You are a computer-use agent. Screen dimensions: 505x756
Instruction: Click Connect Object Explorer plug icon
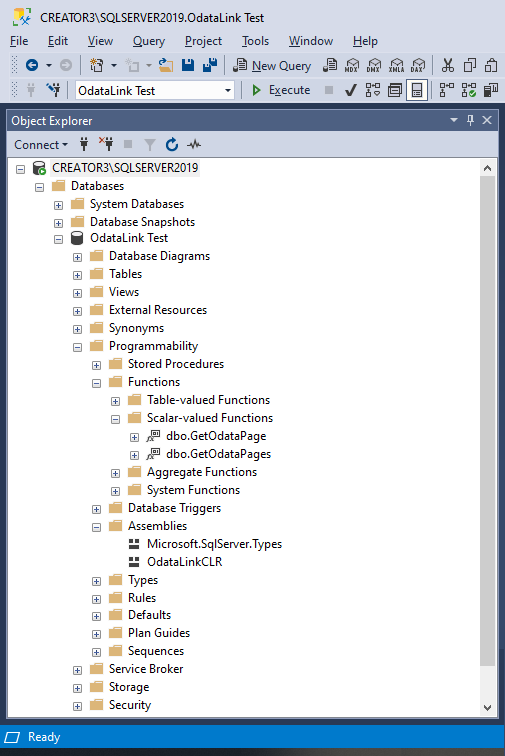(84, 144)
